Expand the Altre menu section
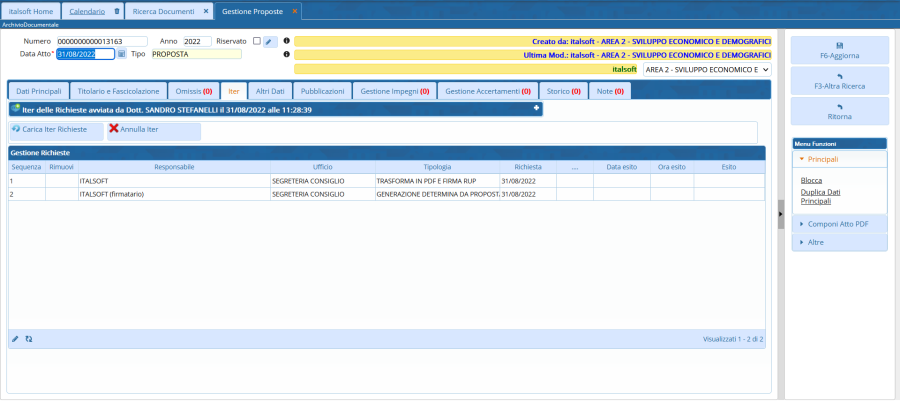 [x=839, y=243]
